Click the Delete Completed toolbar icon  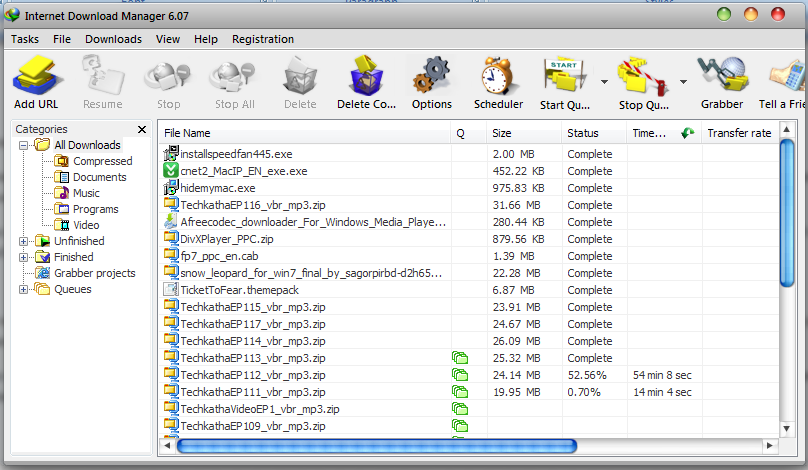click(366, 77)
